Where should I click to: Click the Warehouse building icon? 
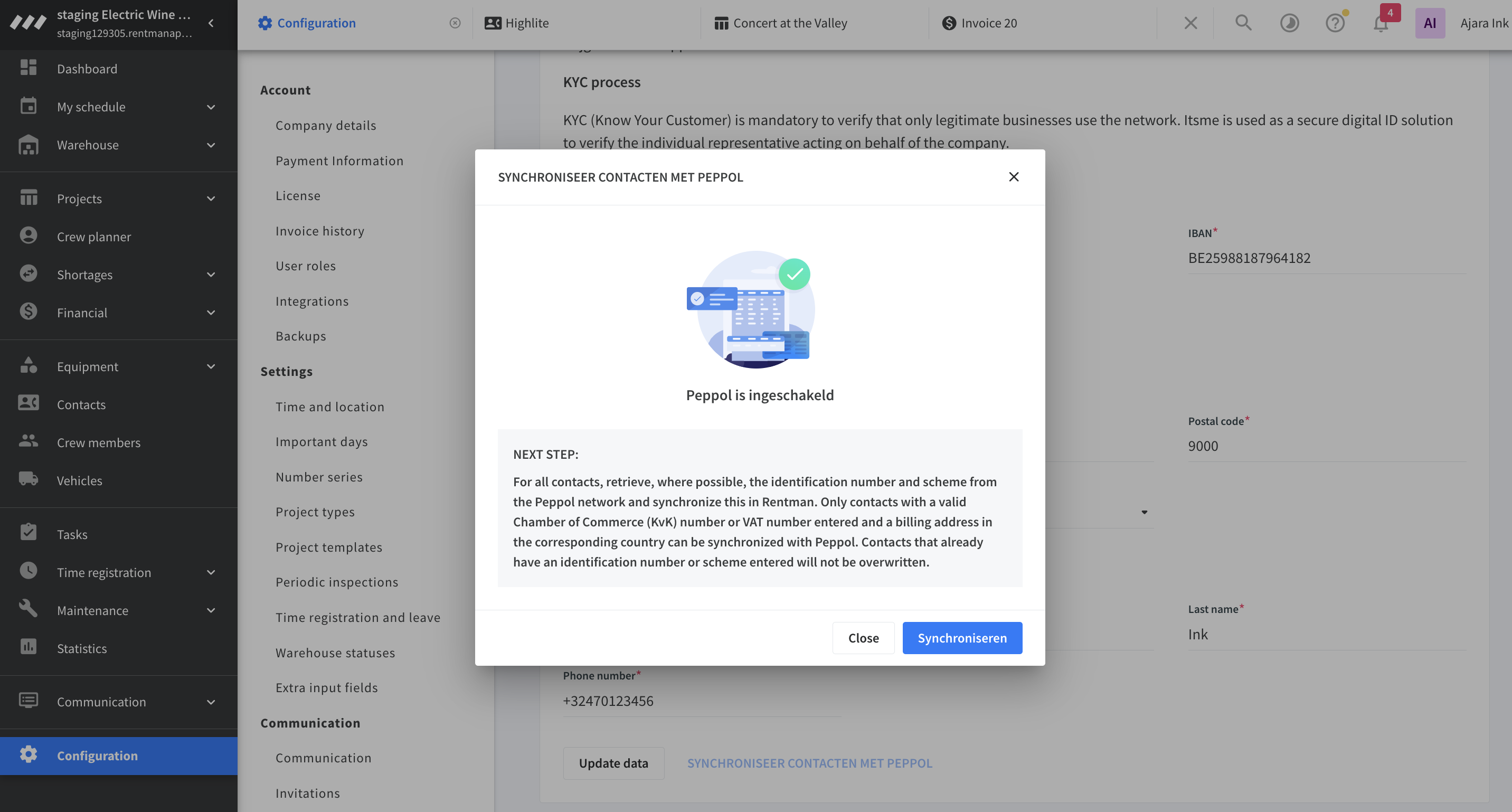(x=28, y=145)
